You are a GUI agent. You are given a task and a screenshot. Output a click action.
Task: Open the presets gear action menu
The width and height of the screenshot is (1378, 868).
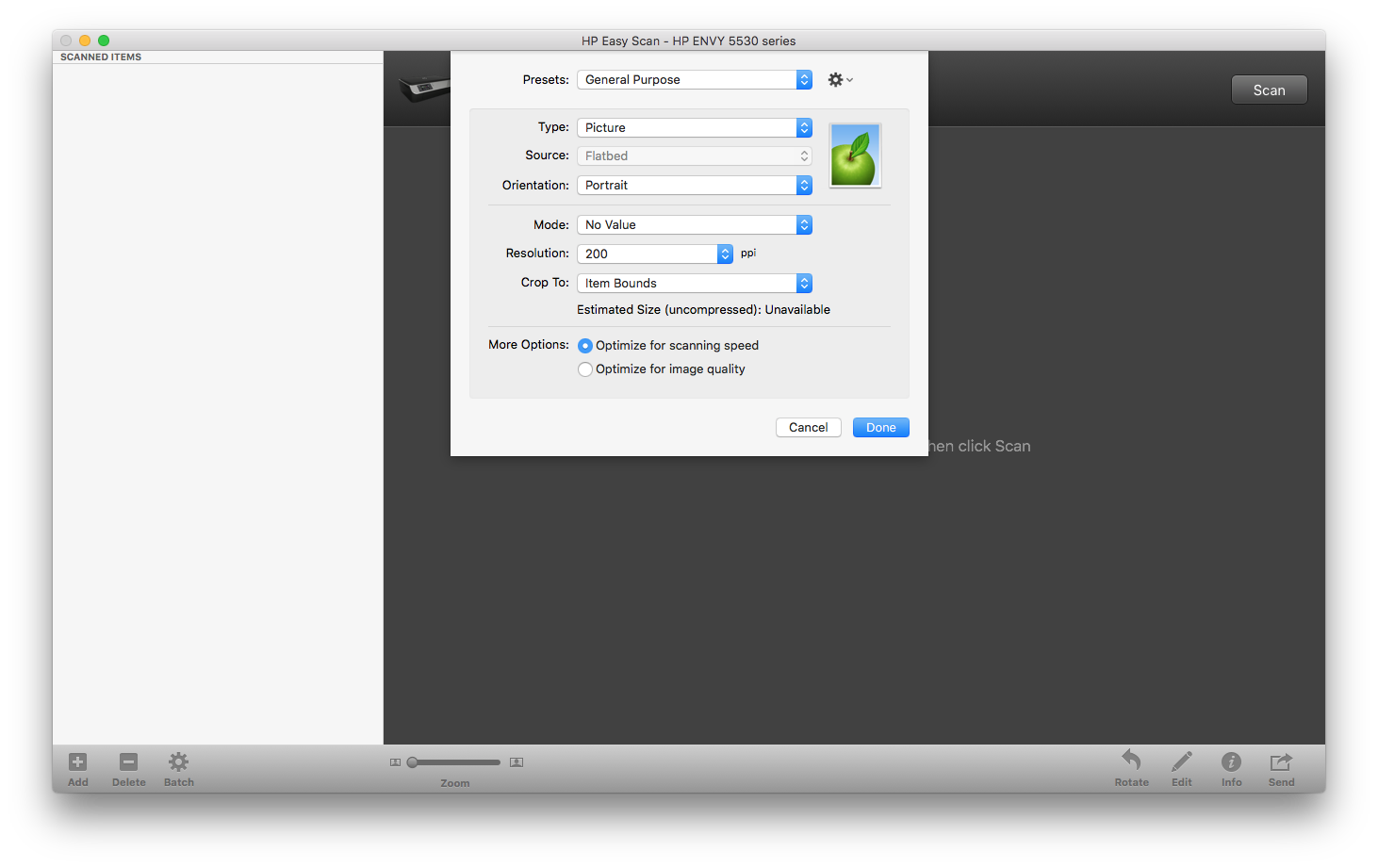[840, 80]
